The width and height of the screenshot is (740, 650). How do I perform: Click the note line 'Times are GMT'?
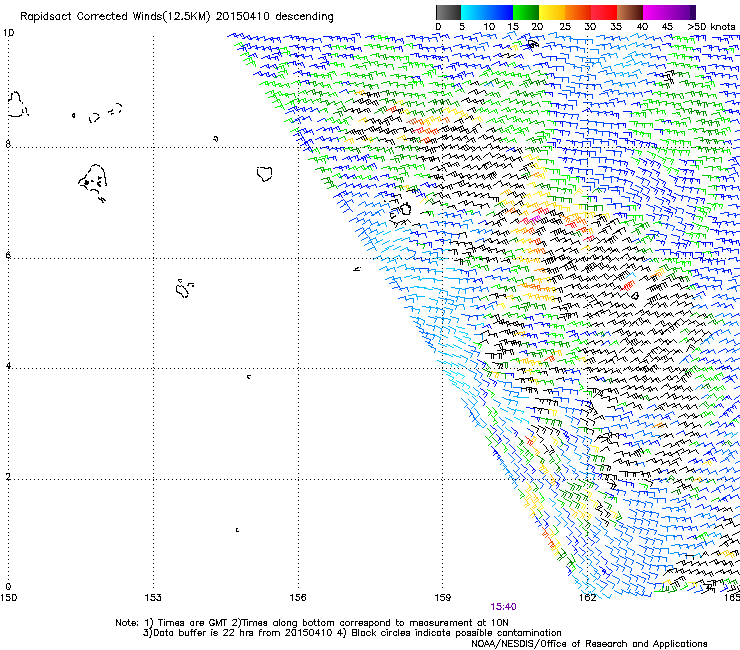[x=192, y=623]
